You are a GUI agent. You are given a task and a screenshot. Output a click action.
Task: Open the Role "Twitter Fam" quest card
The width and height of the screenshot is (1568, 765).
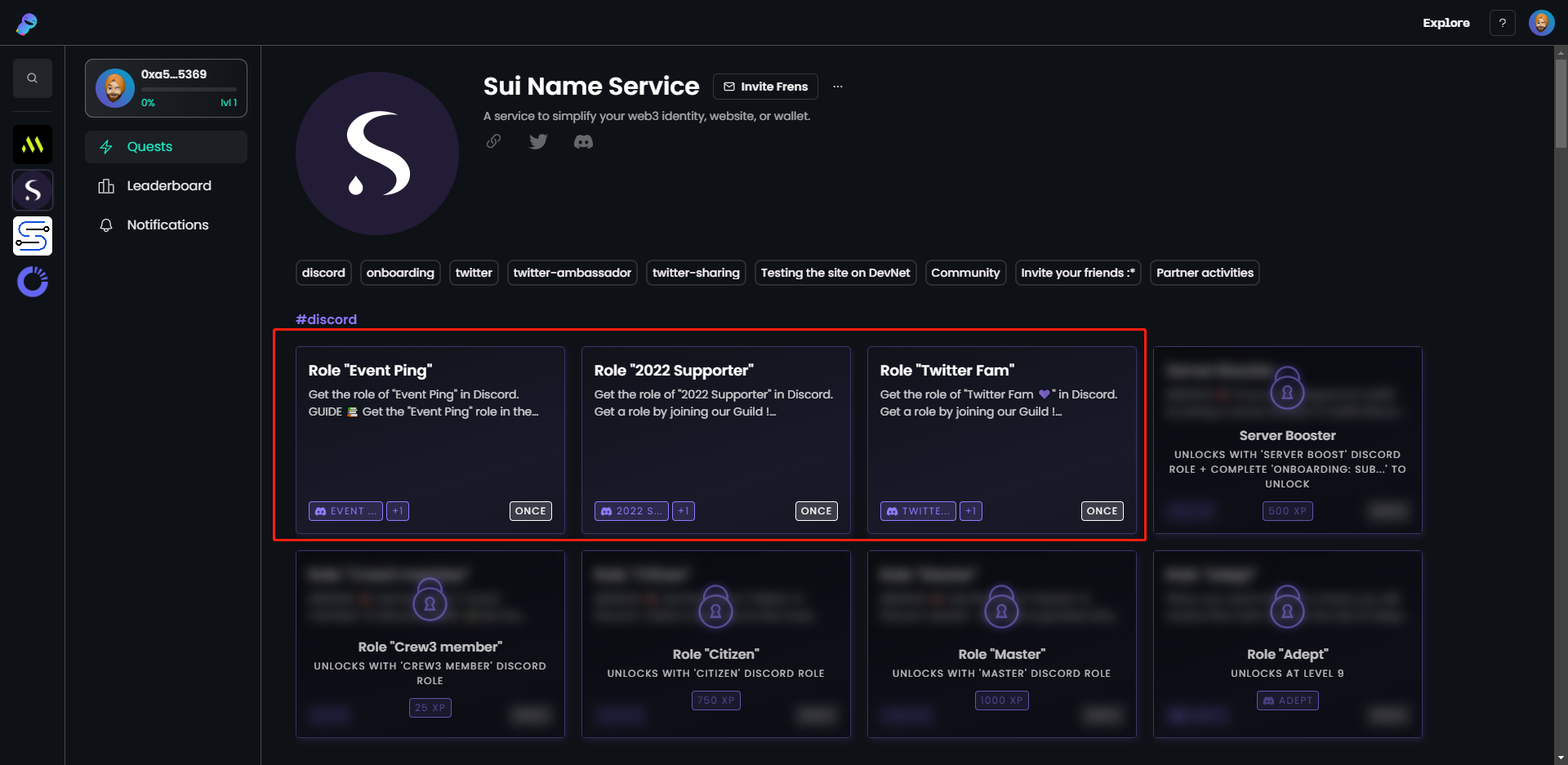(x=1002, y=440)
